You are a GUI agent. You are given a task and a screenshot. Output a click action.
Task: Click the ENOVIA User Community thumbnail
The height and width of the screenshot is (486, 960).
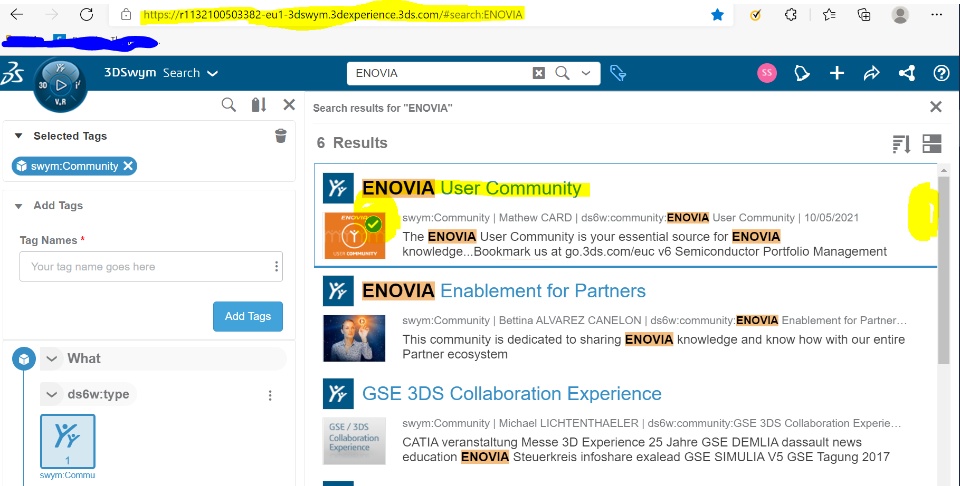(354, 236)
